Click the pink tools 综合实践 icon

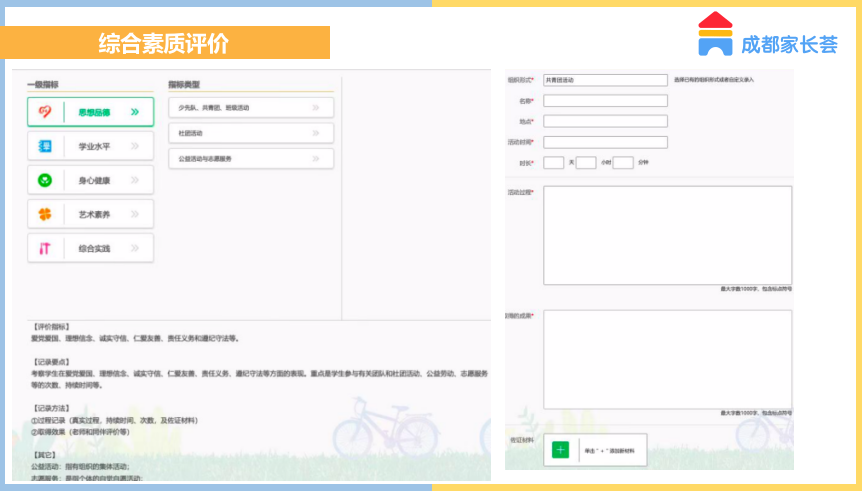click(45, 248)
